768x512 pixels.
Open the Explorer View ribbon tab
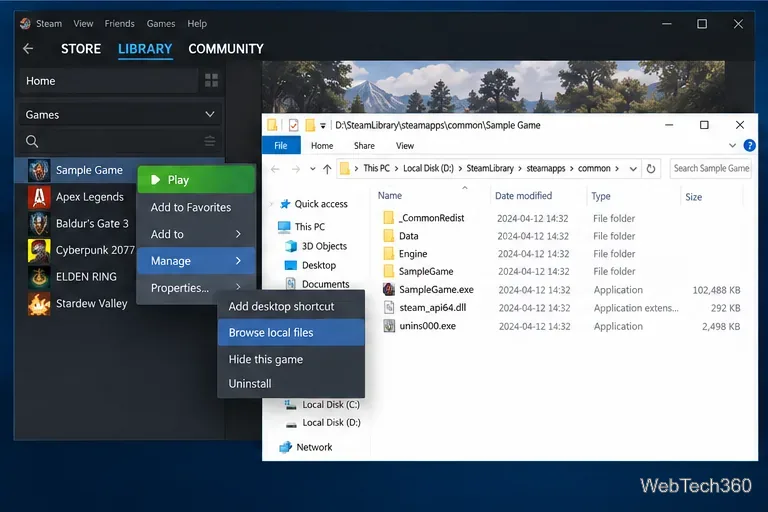405,146
